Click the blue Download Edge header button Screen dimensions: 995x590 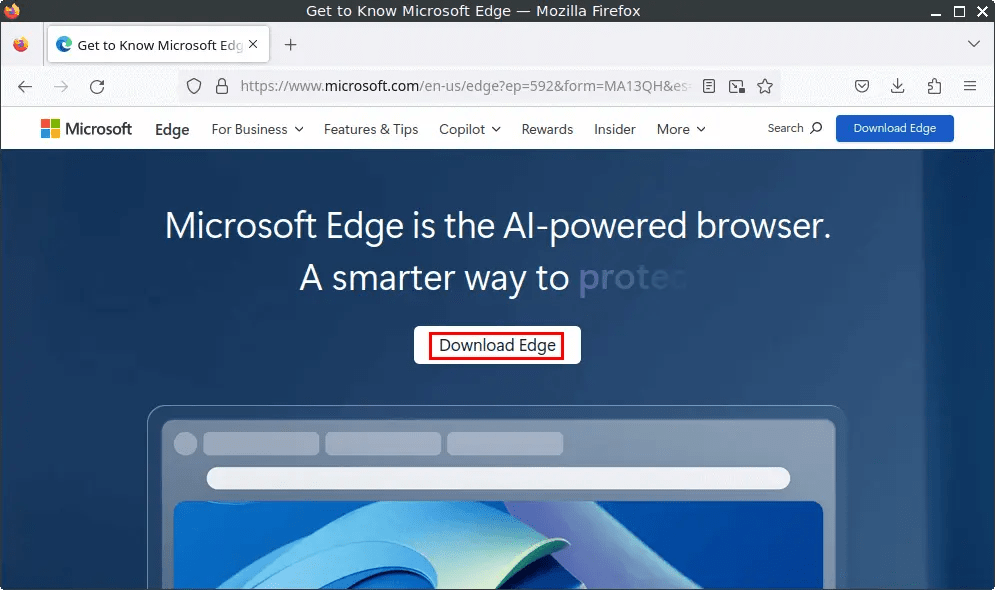point(895,128)
